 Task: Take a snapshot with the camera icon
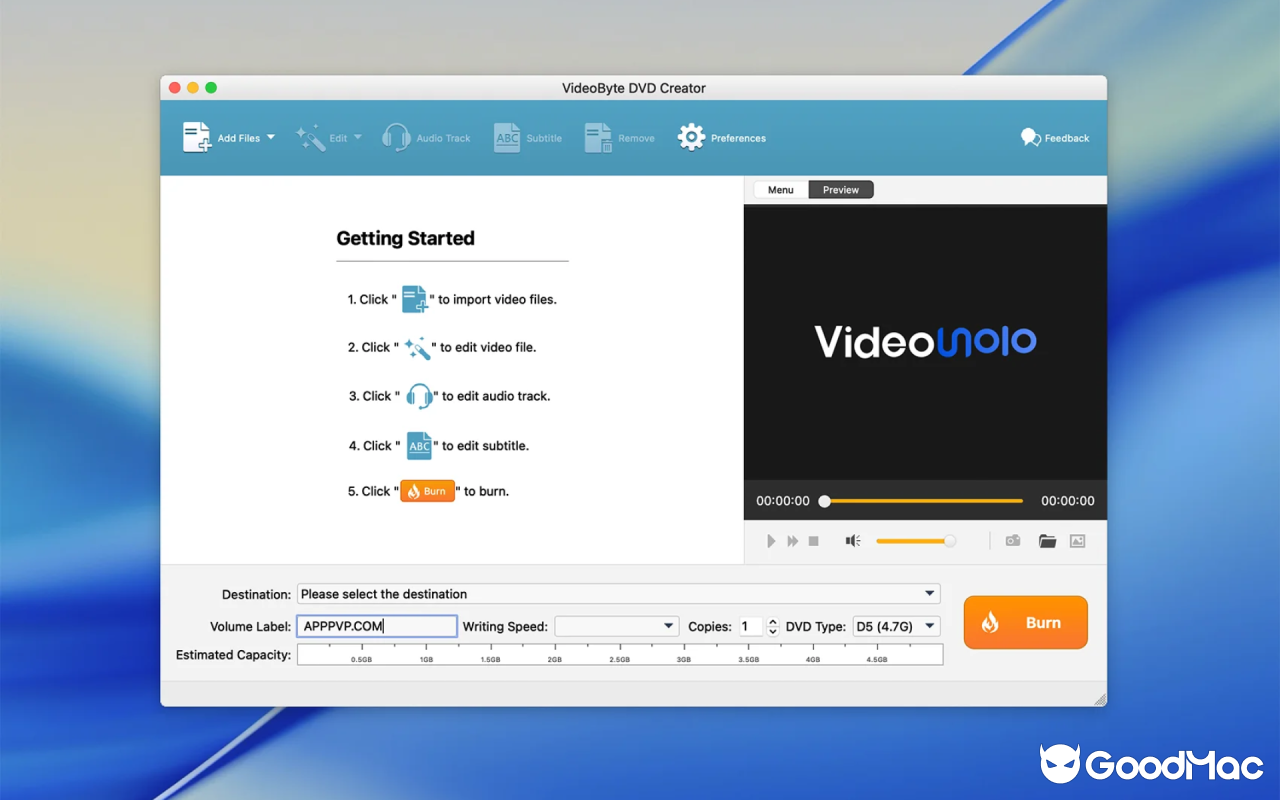(x=1012, y=540)
